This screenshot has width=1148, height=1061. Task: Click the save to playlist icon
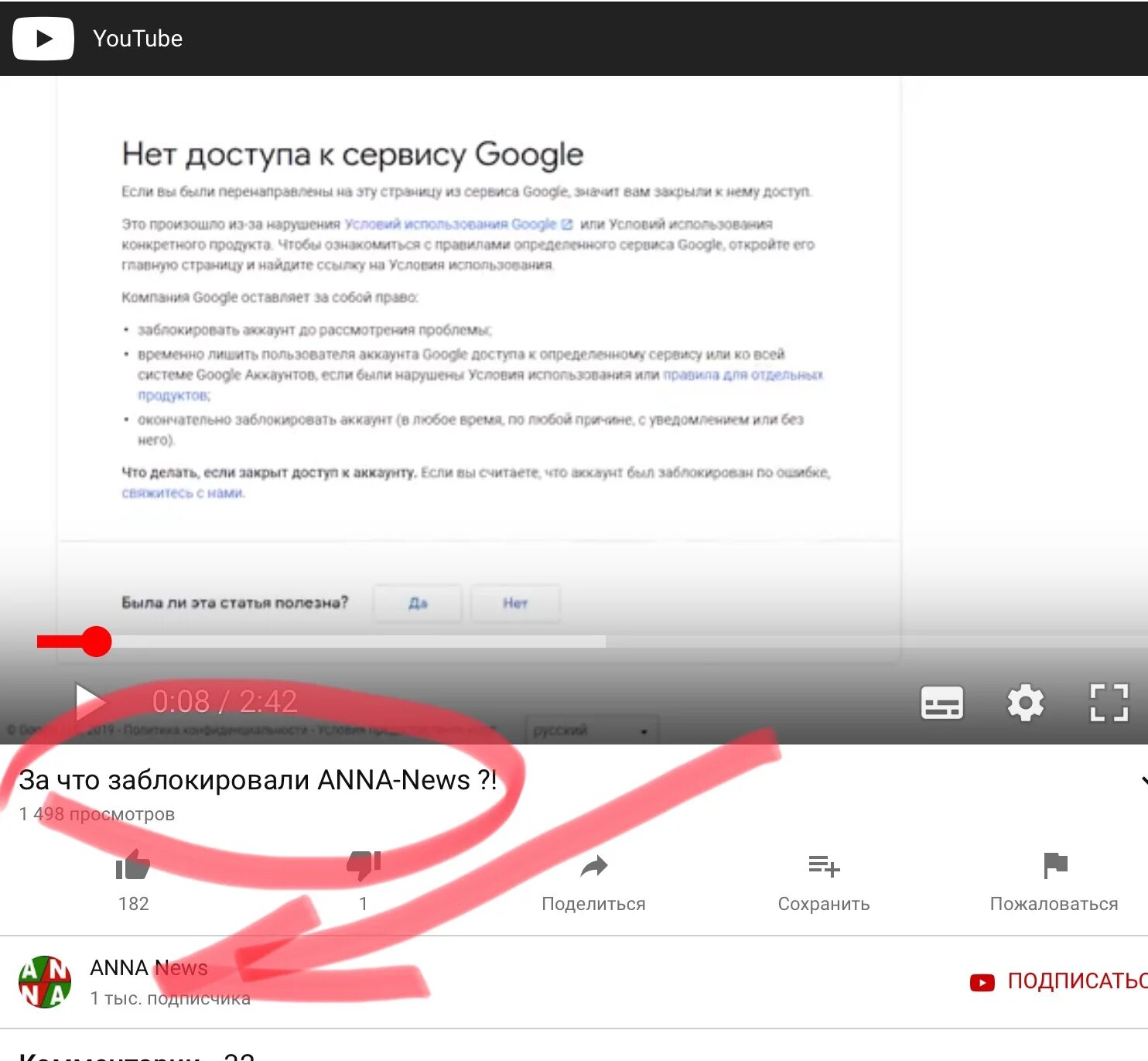point(824,866)
